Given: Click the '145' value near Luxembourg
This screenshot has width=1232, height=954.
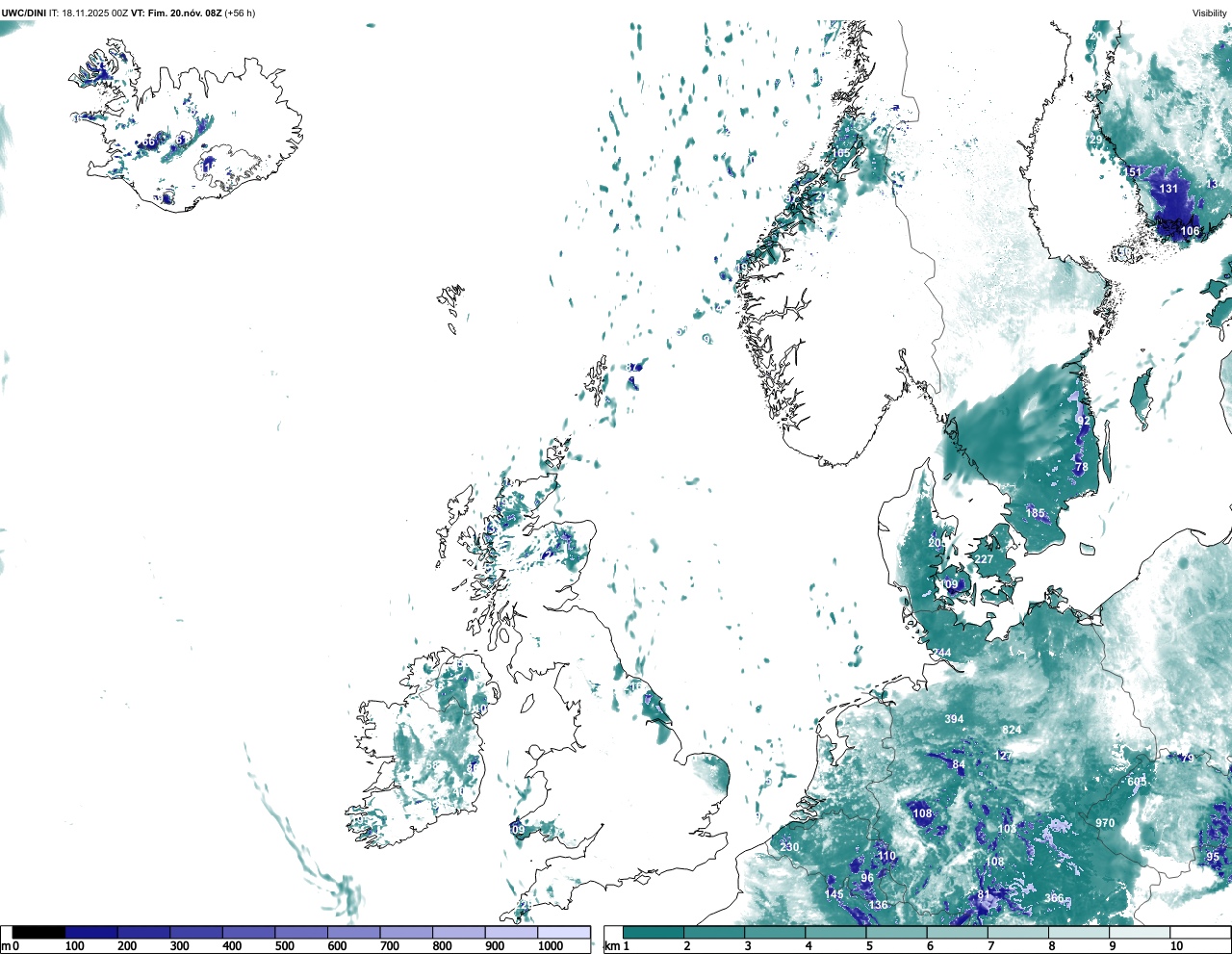Looking at the screenshot, I should [x=834, y=894].
